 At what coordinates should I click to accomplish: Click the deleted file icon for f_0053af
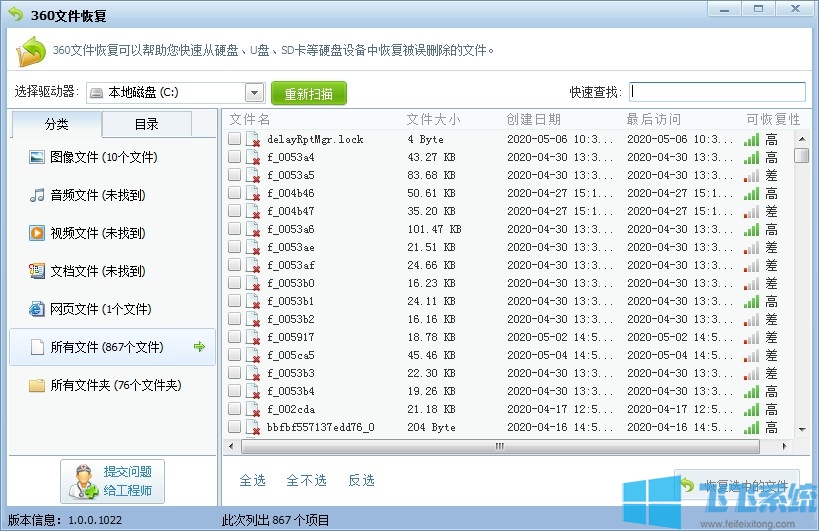tap(253, 265)
